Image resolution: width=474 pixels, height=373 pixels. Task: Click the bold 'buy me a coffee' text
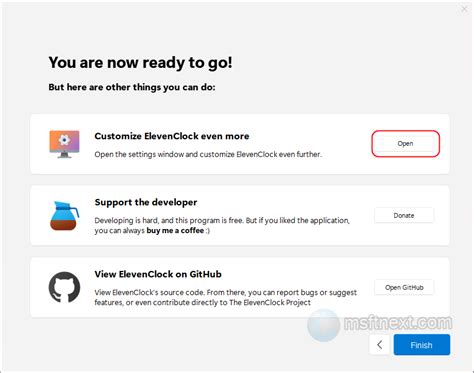click(x=175, y=230)
